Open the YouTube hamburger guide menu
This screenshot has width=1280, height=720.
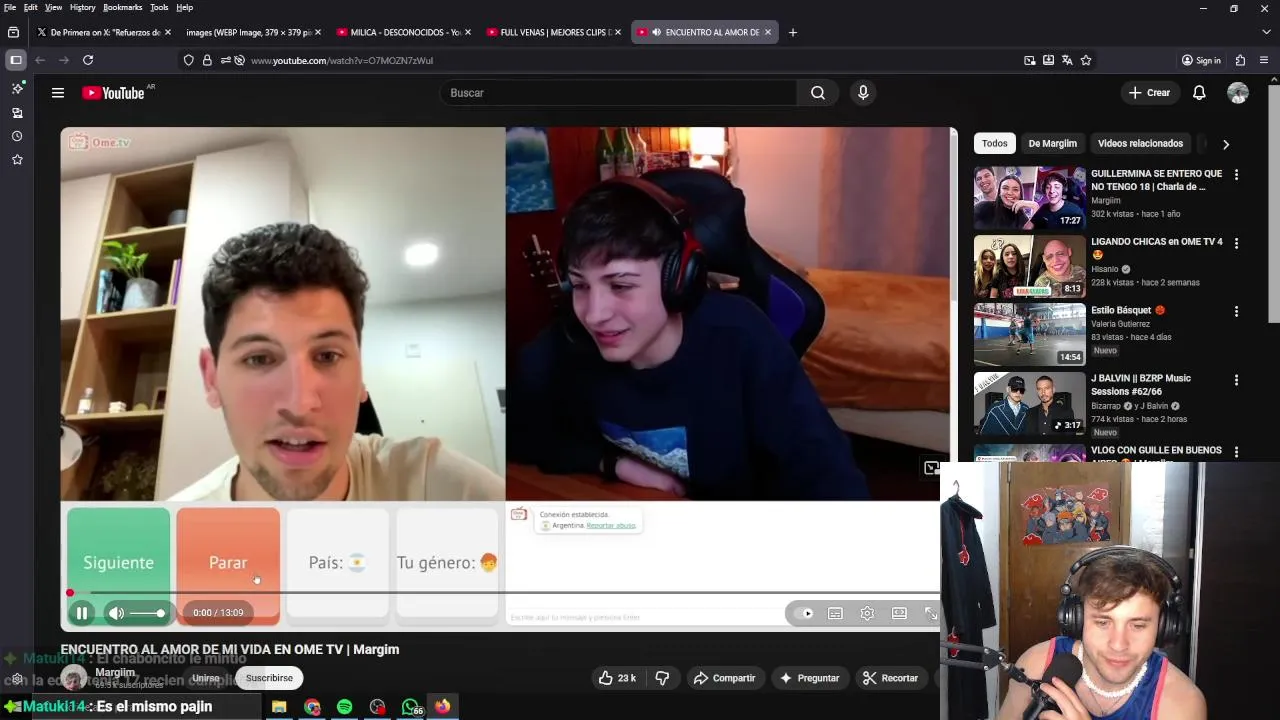tap(58, 93)
